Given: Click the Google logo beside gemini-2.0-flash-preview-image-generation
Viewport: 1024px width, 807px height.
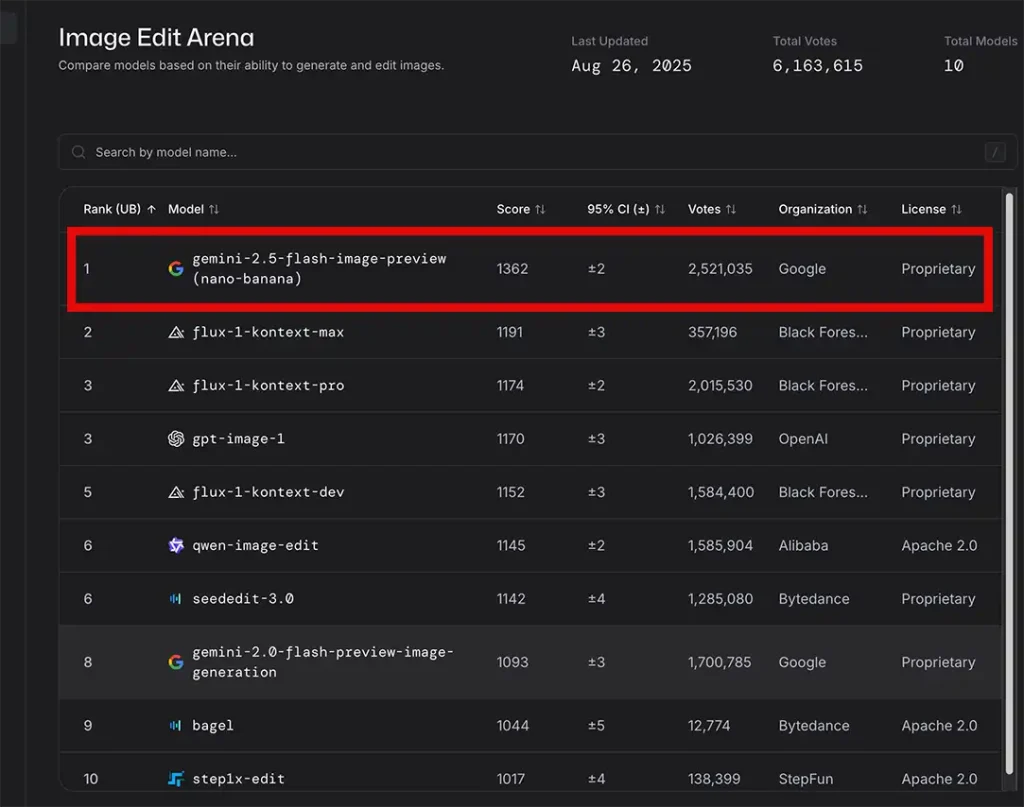Looking at the screenshot, I should tap(176, 662).
